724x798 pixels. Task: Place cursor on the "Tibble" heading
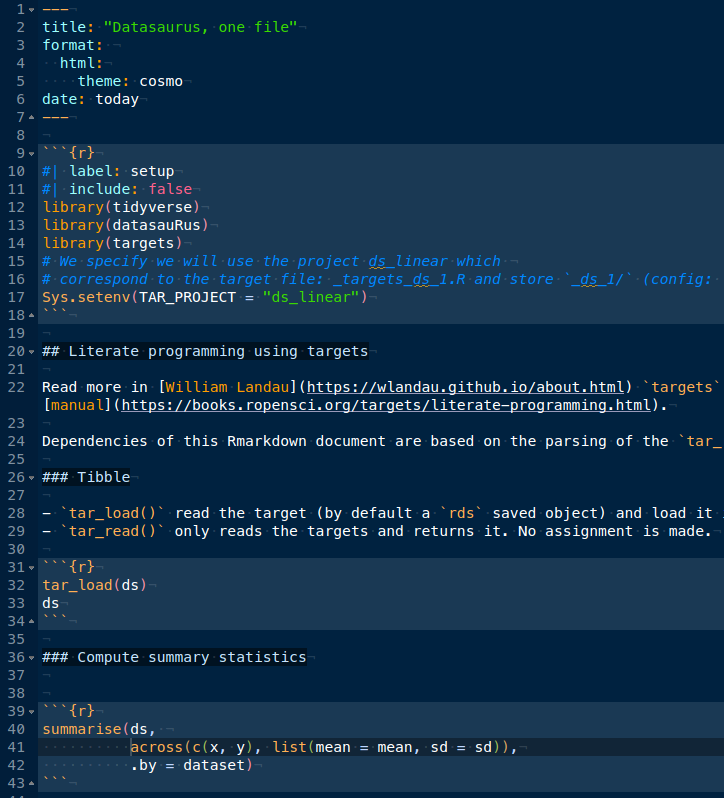pyautogui.click(x=104, y=477)
